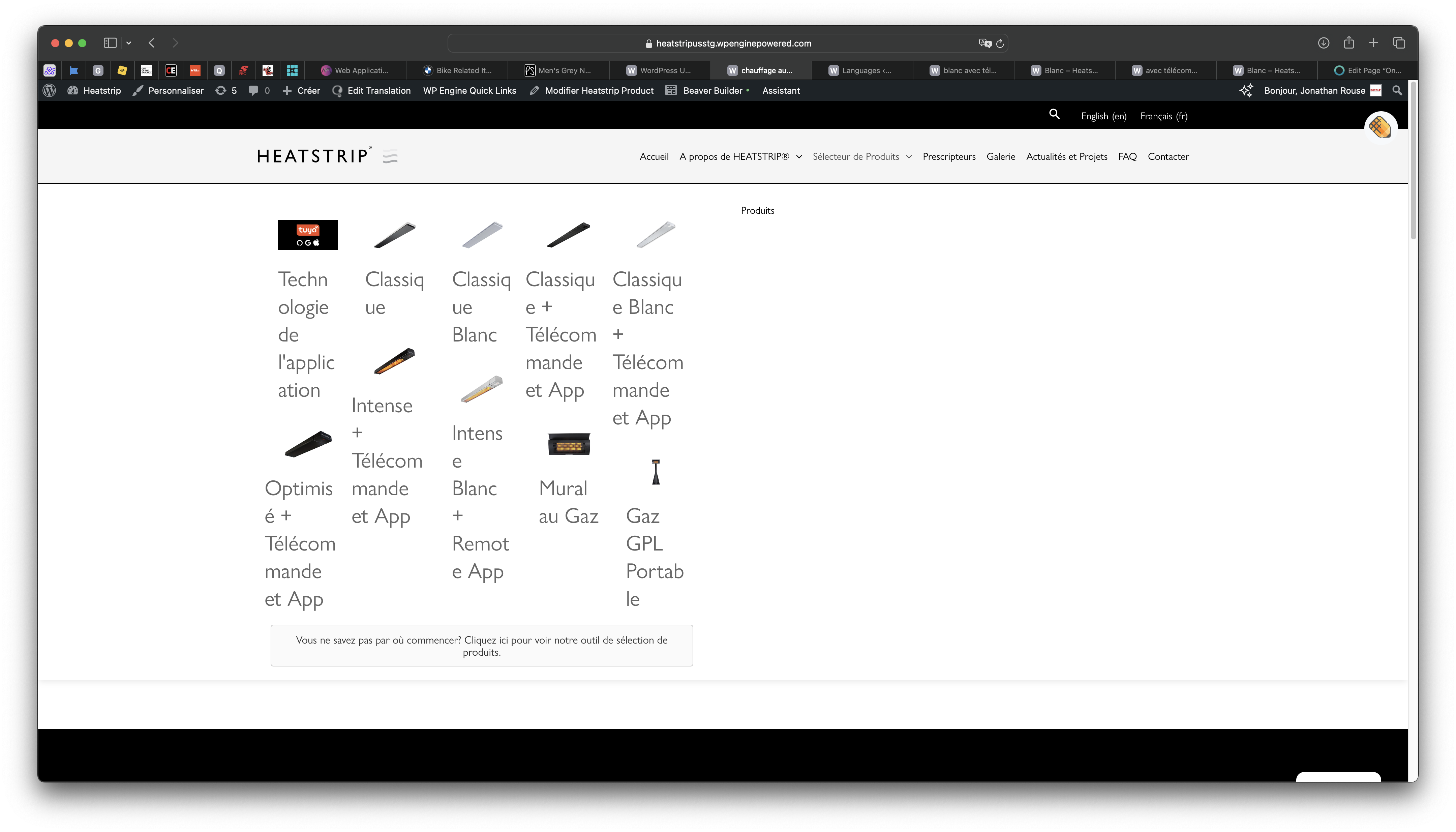The width and height of the screenshot is (1456, 832).
Task: Switch language to Français (fr)
Action: [x=1163, y=116]
